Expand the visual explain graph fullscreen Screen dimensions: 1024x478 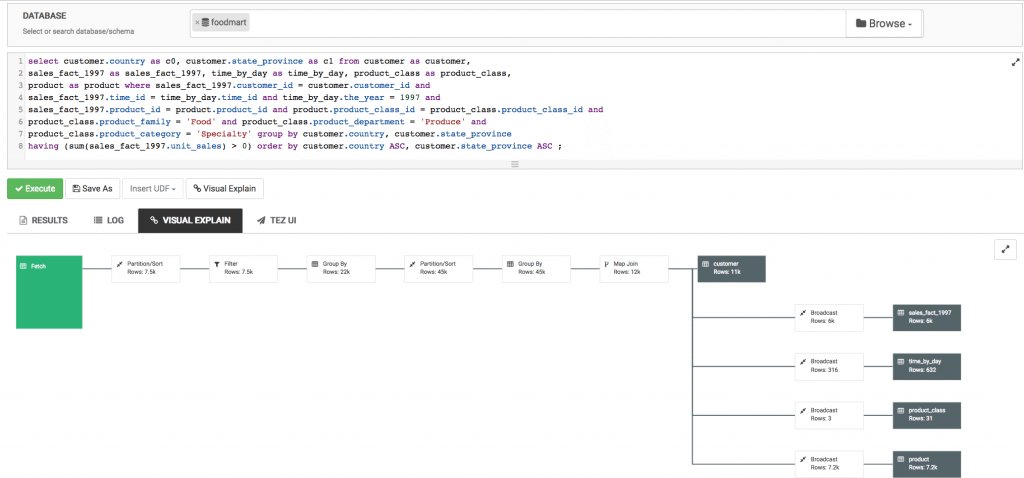(1005, 249)
